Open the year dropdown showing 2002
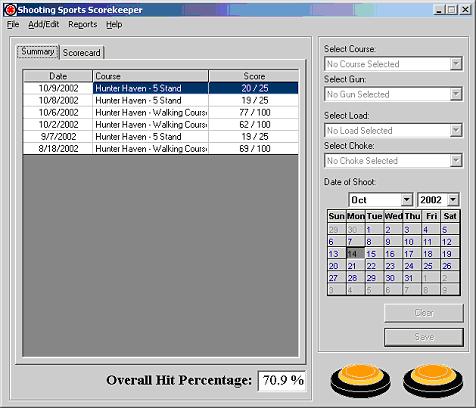Viewport: 476px width, 408px height. pyautogui.click(x=453, y=200)
